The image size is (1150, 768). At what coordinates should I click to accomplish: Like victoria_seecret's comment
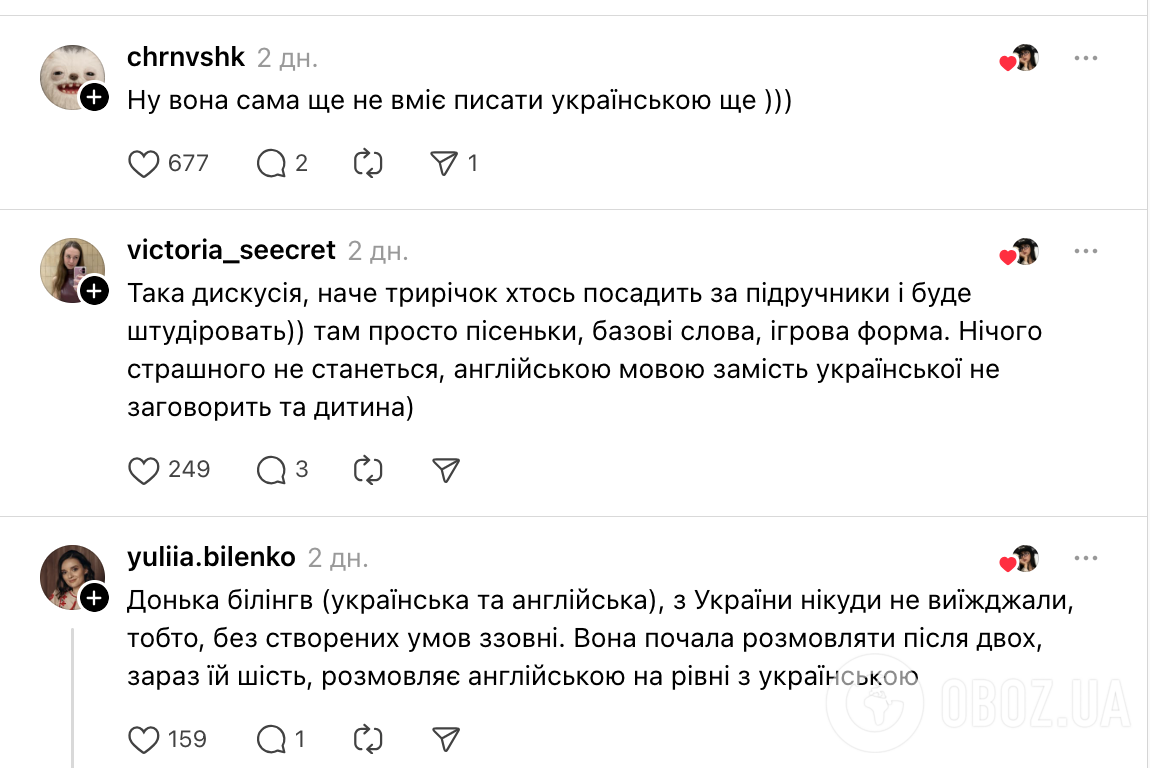(x=143, y=469)
